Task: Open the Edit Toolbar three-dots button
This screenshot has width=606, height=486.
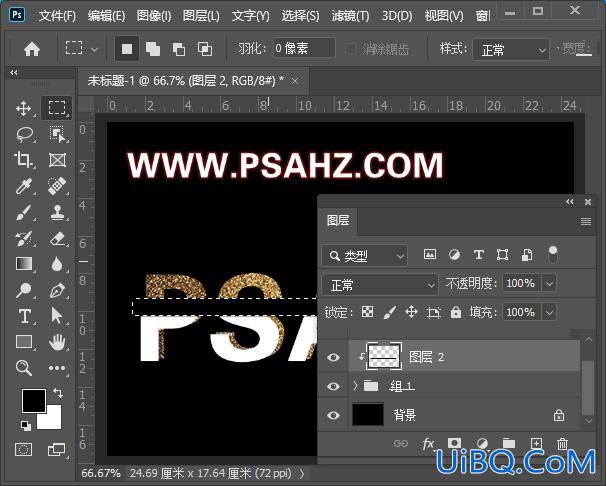Action: (57, 368)
